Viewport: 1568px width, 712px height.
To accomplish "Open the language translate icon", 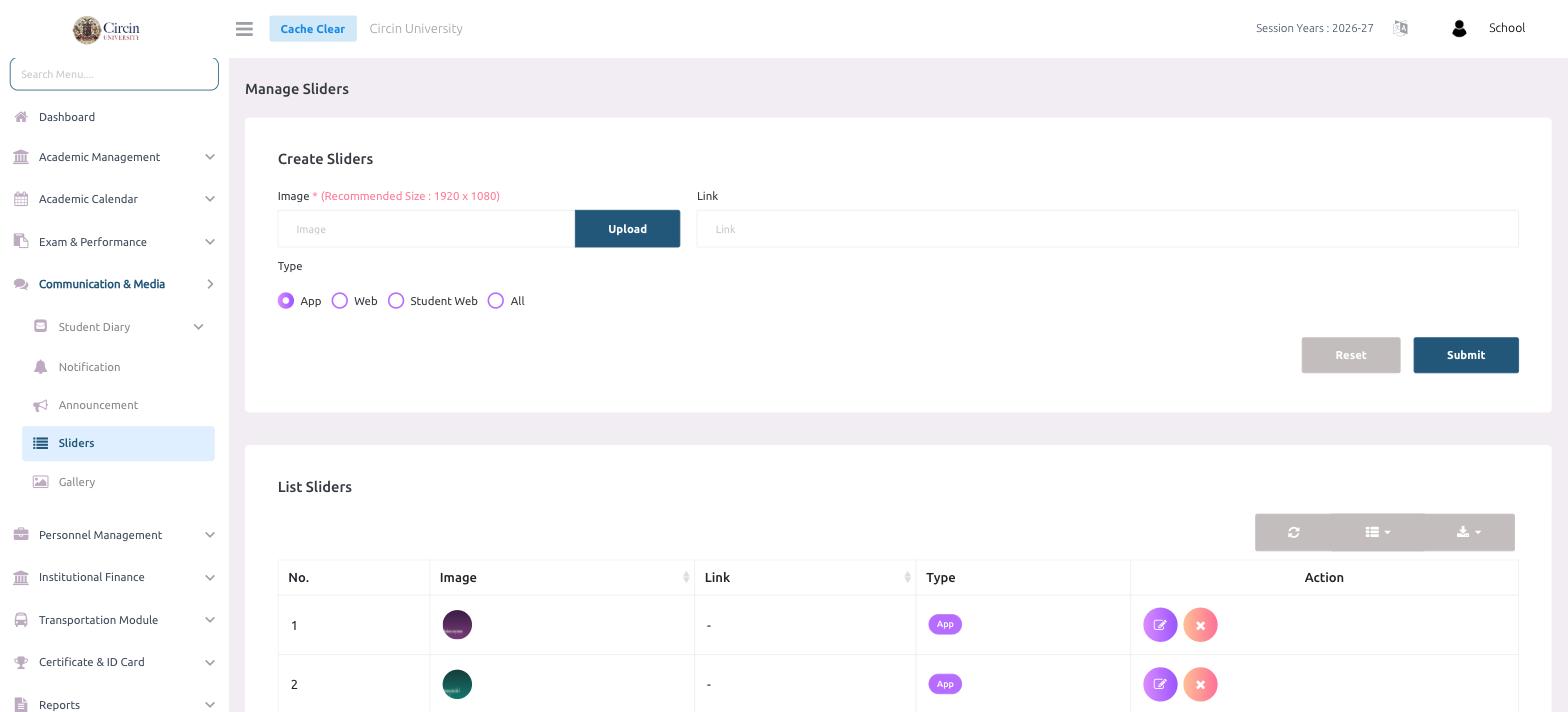I will pyautogui.click(x=1400, y=28).
